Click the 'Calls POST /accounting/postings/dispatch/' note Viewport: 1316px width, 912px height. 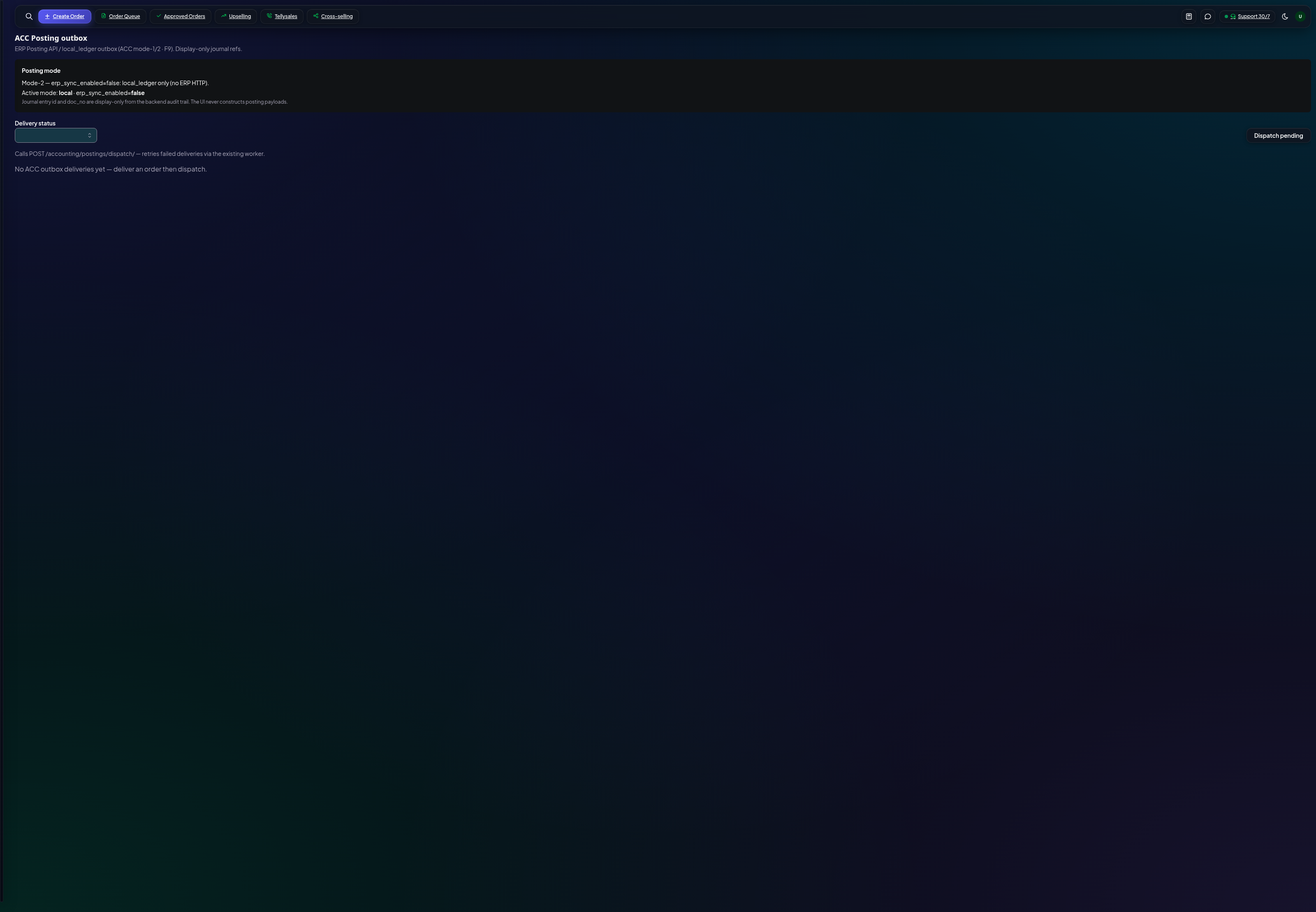point(140,154)
